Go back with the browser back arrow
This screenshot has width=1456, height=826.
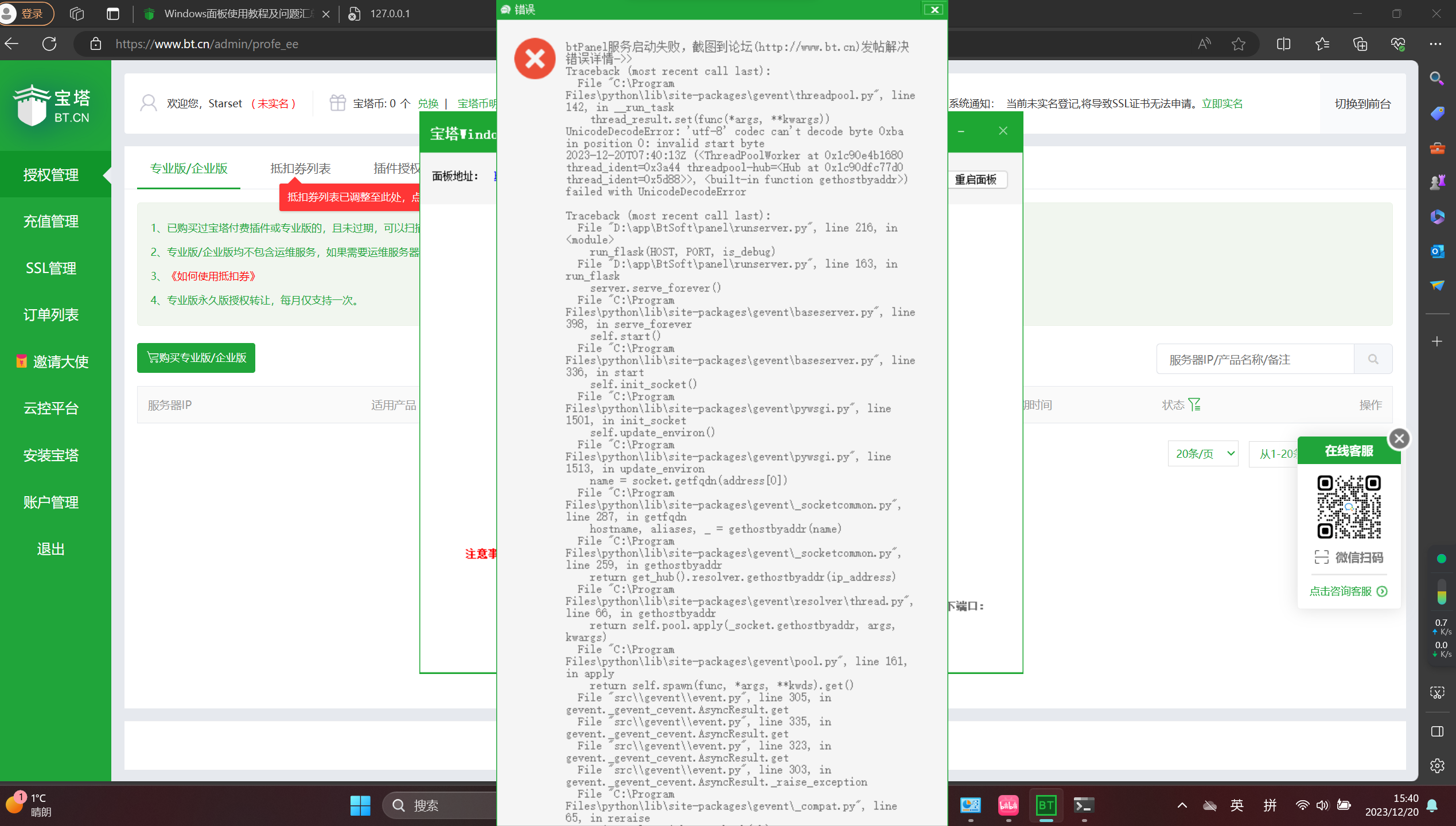pos(12,44)
